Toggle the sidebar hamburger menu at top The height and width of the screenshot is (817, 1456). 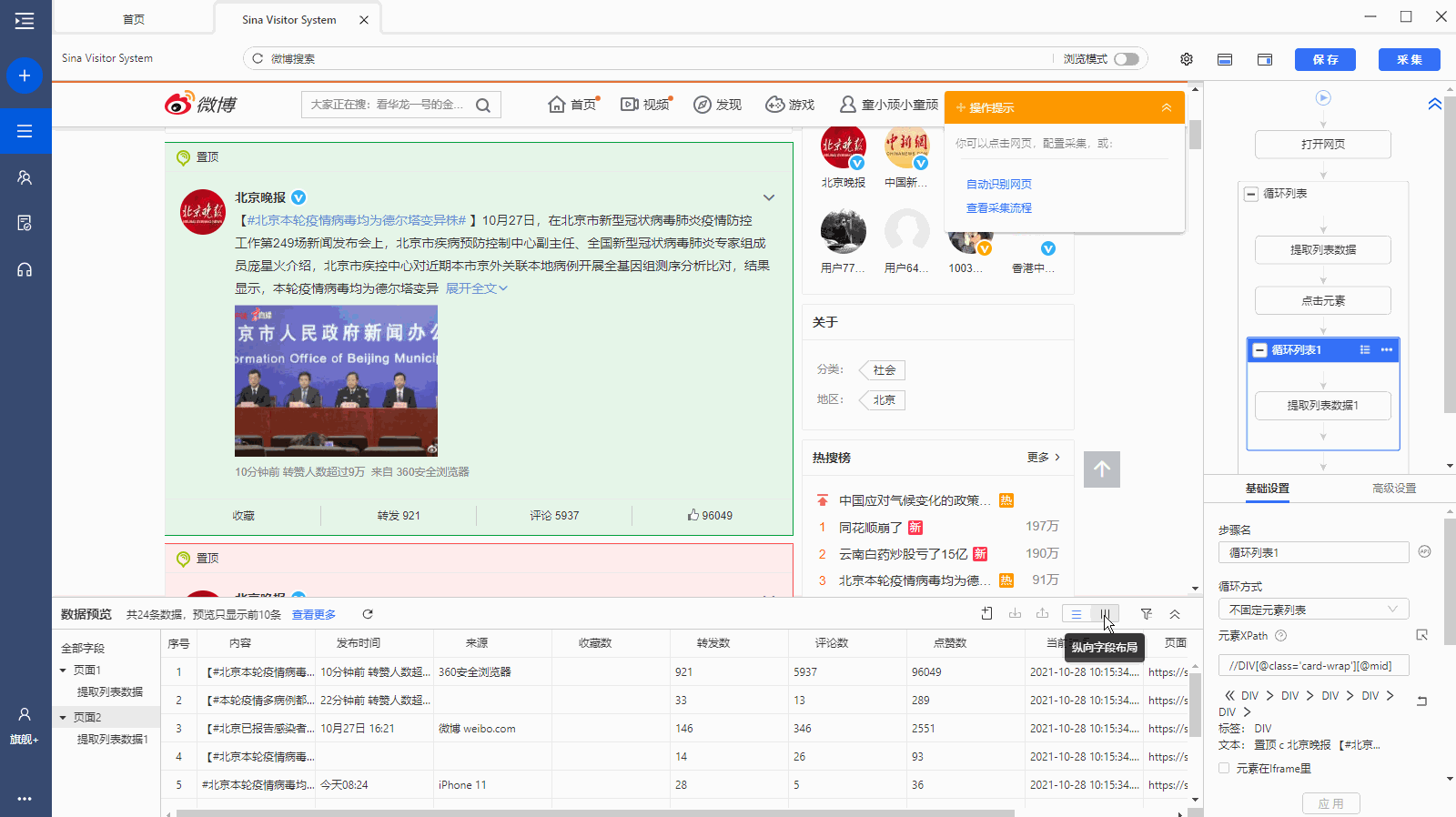pos(25,20)
